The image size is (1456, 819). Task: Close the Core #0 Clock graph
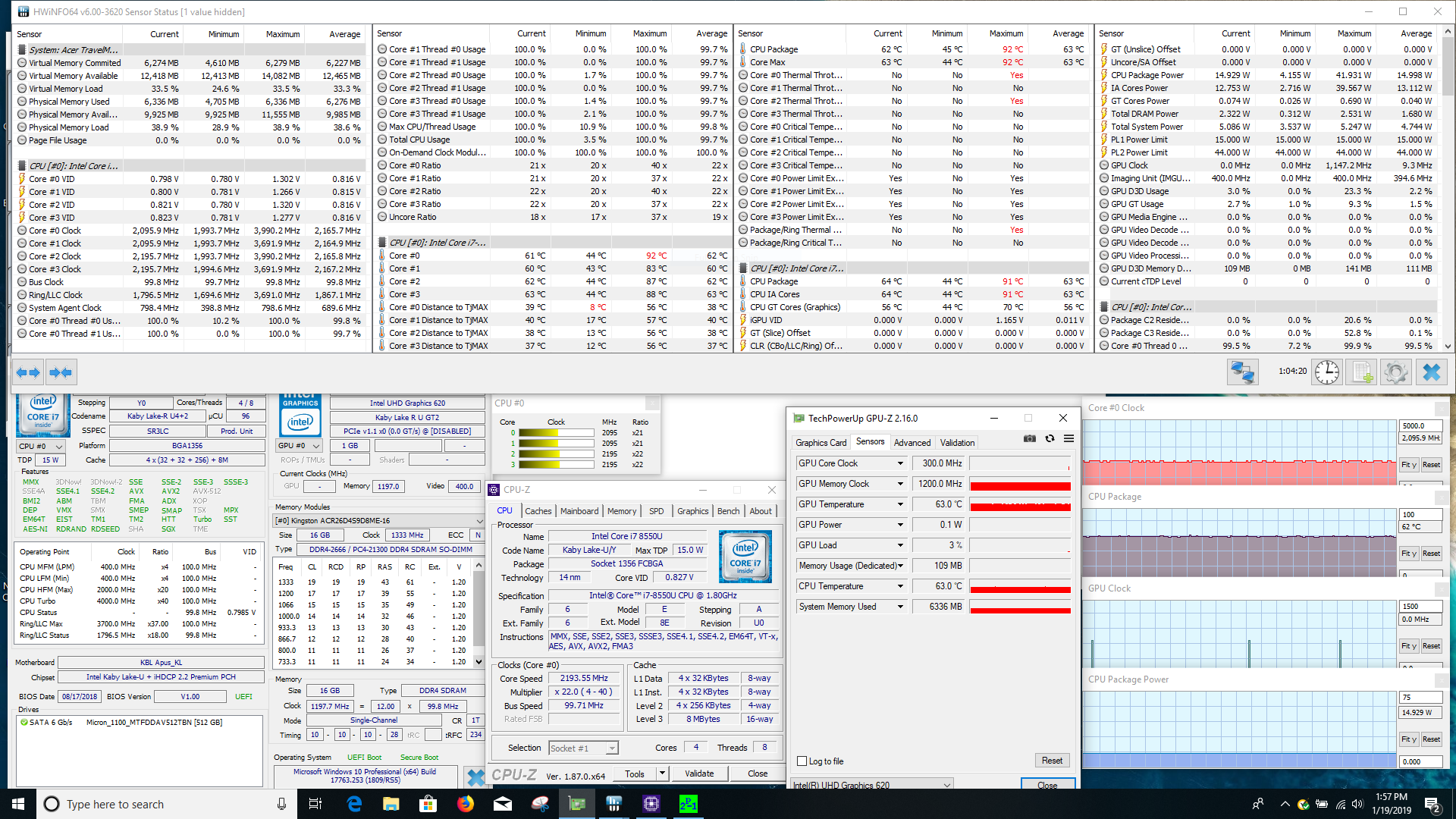tap(1441, 408)
